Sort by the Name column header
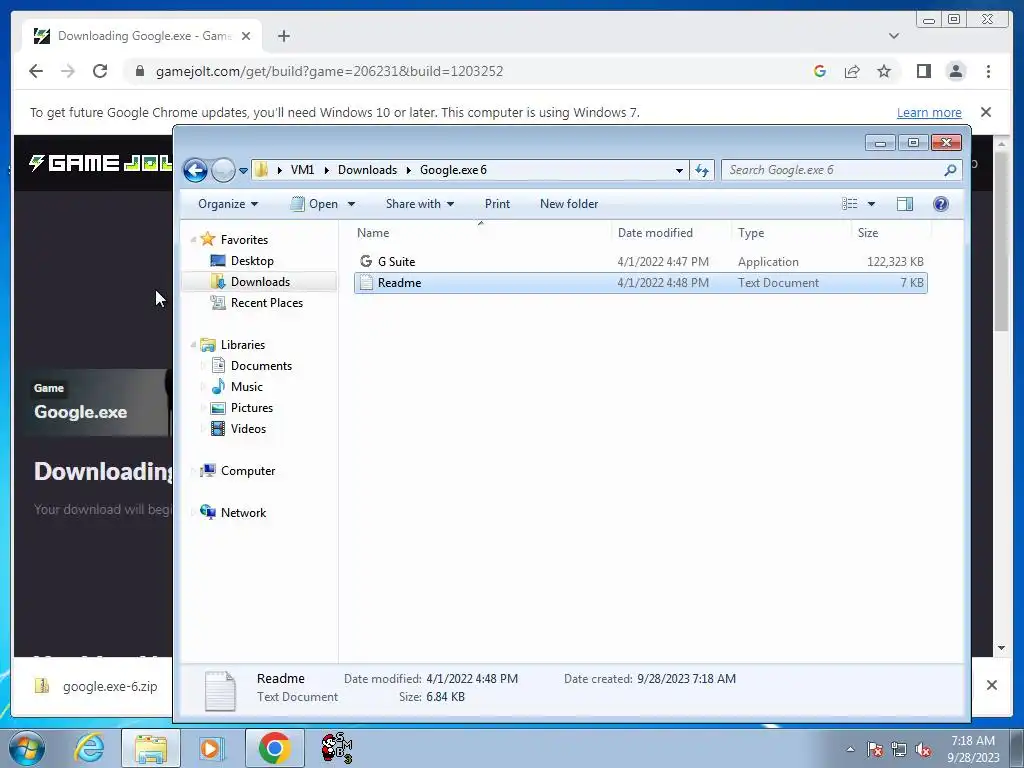The image size is (1024, 768). point(373,232)
